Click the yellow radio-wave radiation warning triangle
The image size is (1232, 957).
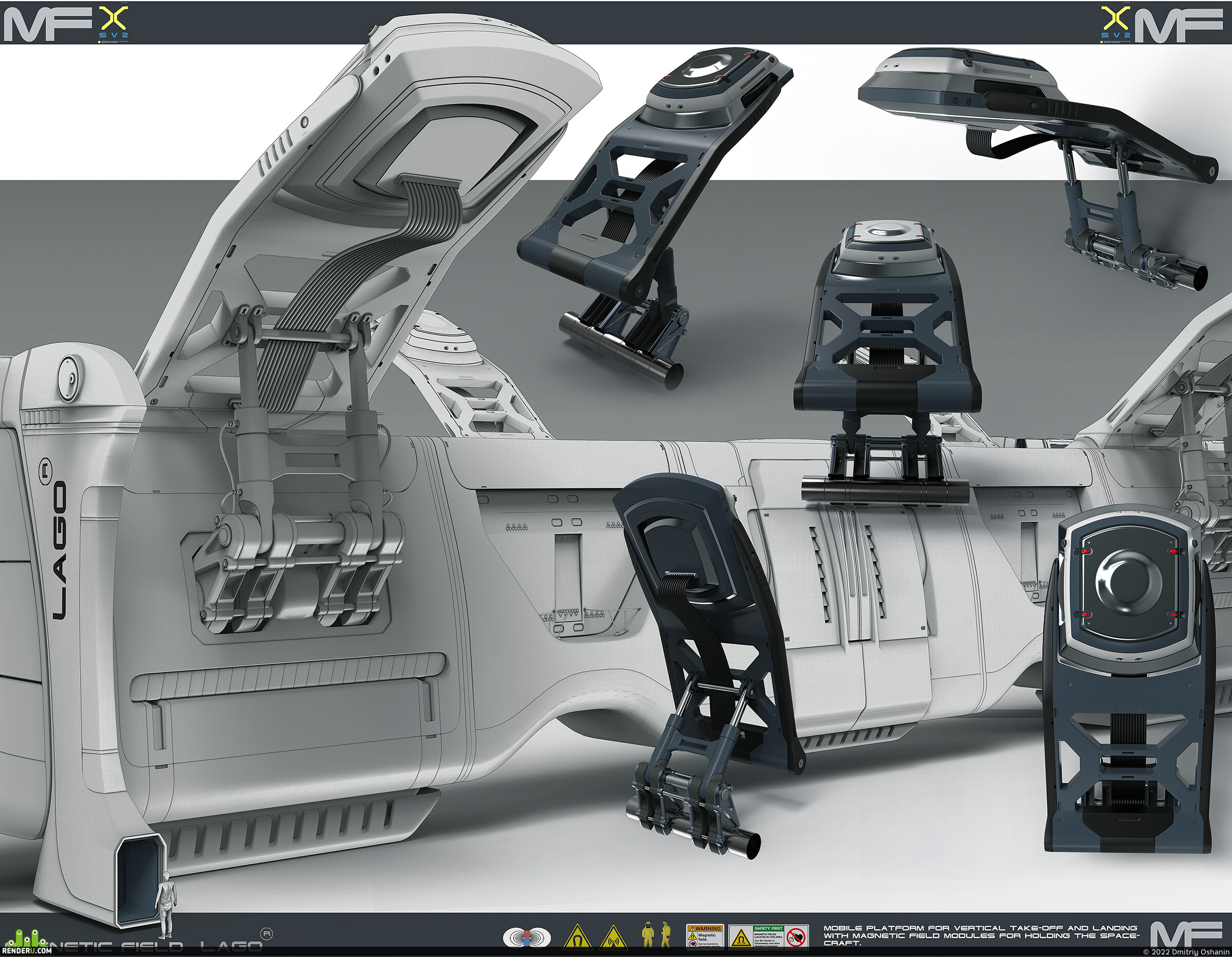pos(613,936)
